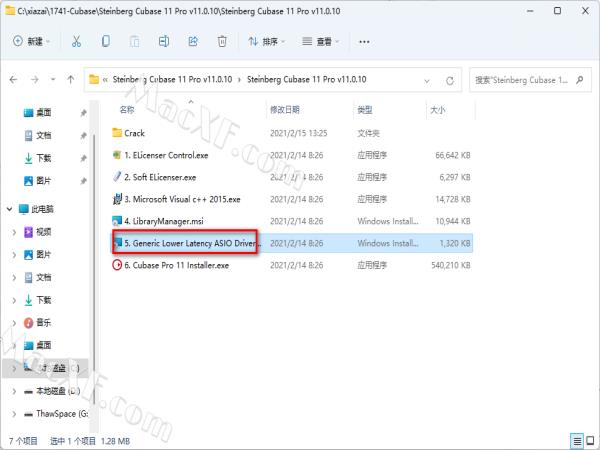
Task: Sort by 大小 (Size) column header
Action: 437,110
